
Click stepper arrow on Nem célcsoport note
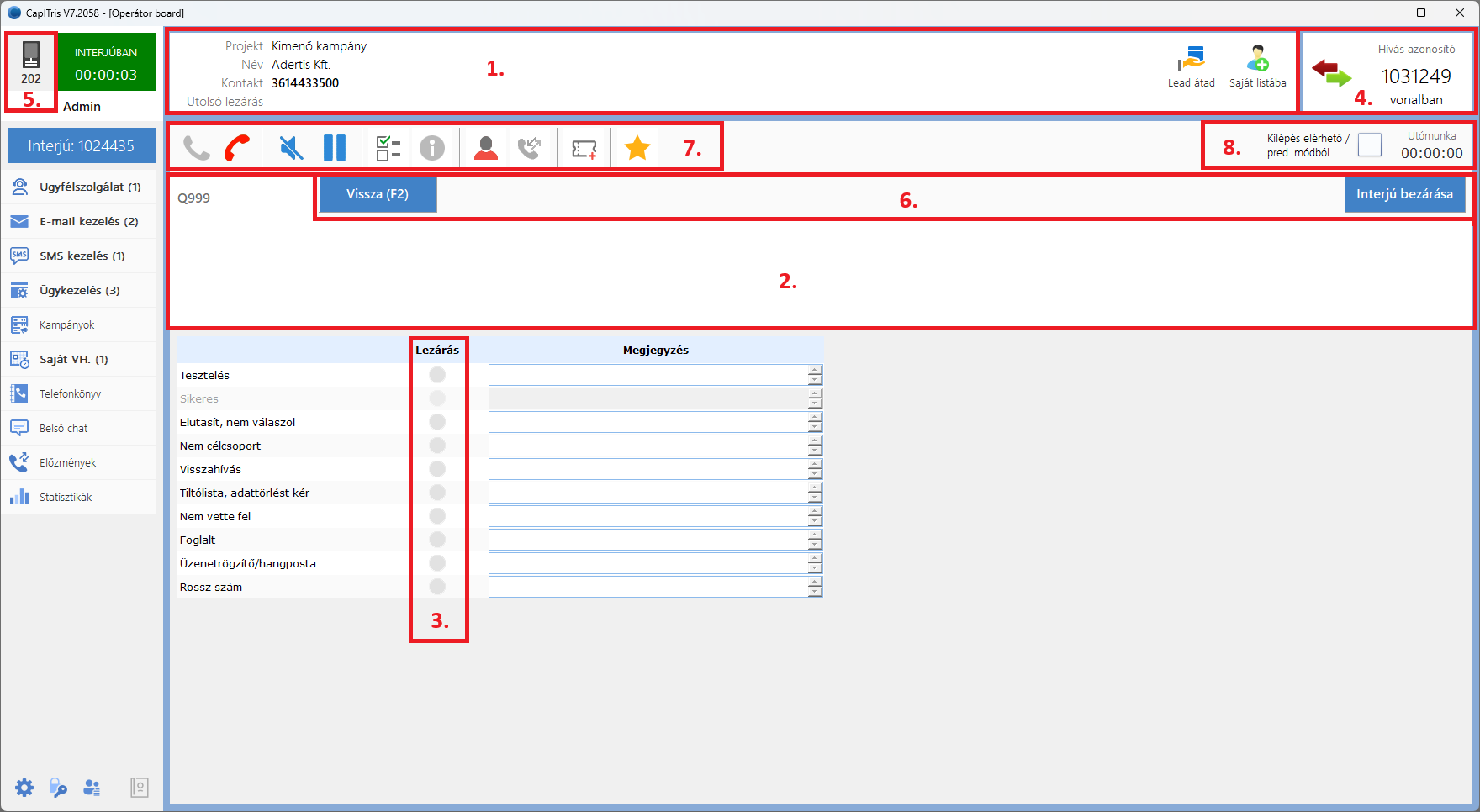click(815, 441)
